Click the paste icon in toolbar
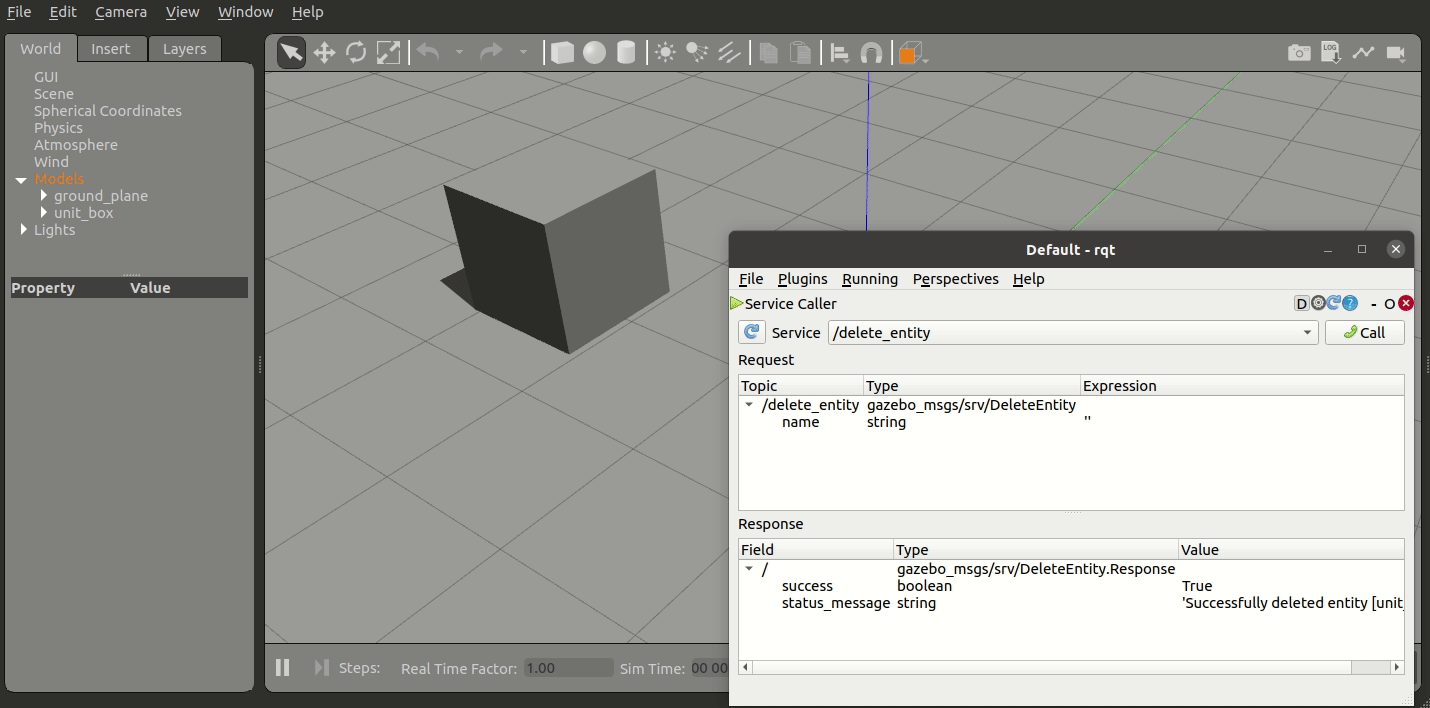 tap(800, 52)
